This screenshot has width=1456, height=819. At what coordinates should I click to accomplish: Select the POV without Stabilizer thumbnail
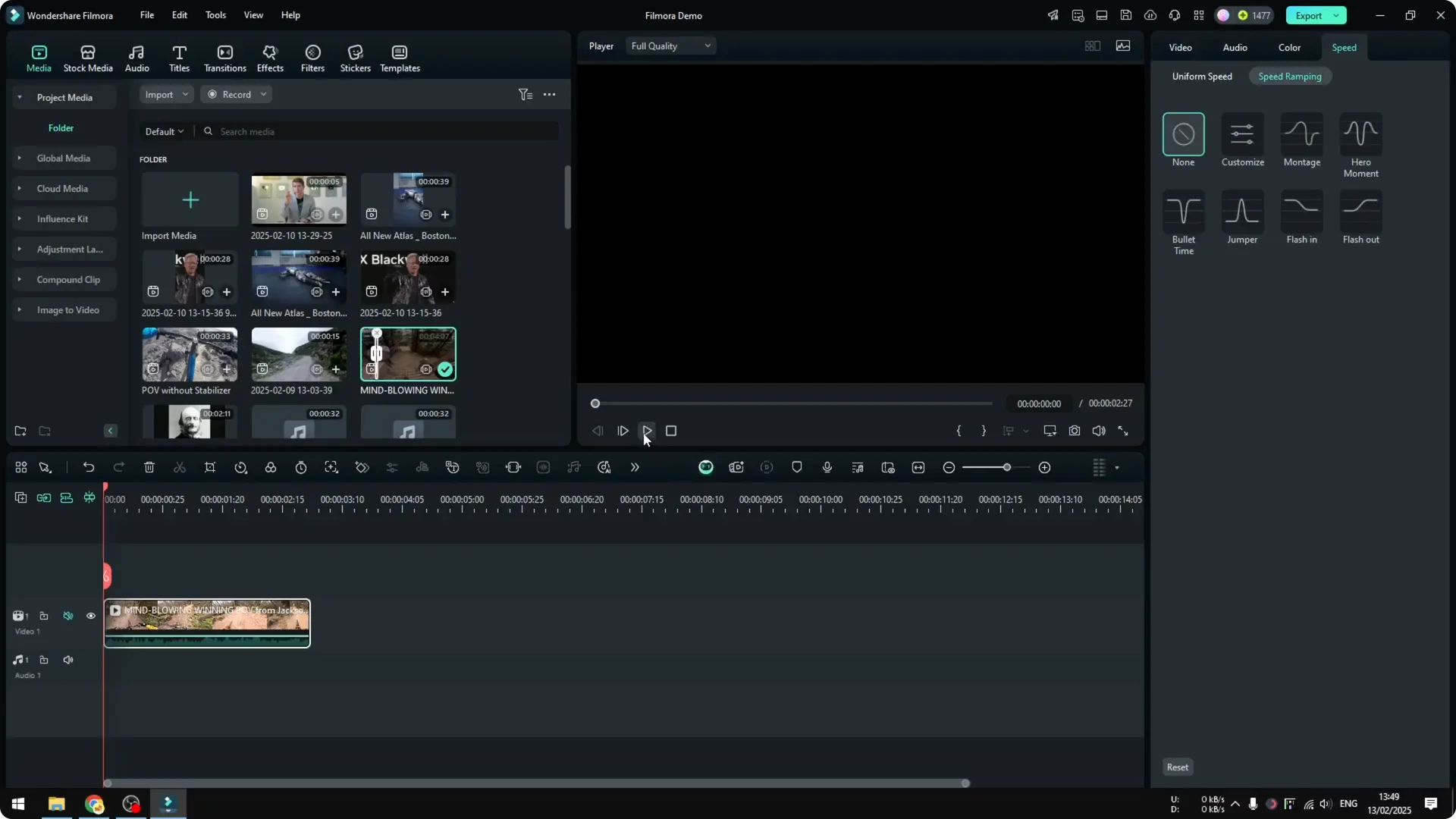(189, 354)
